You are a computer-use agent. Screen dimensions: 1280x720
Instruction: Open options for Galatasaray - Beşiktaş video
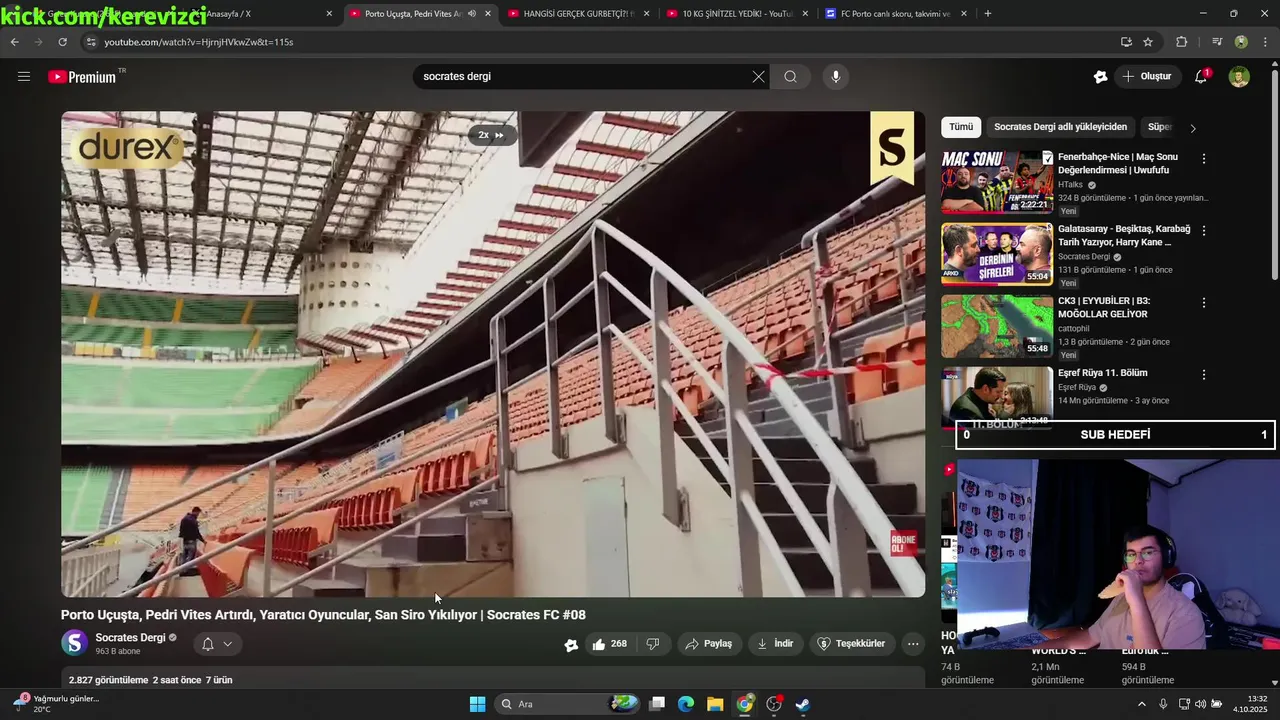pyautogui.click(x=1204, y=231)
